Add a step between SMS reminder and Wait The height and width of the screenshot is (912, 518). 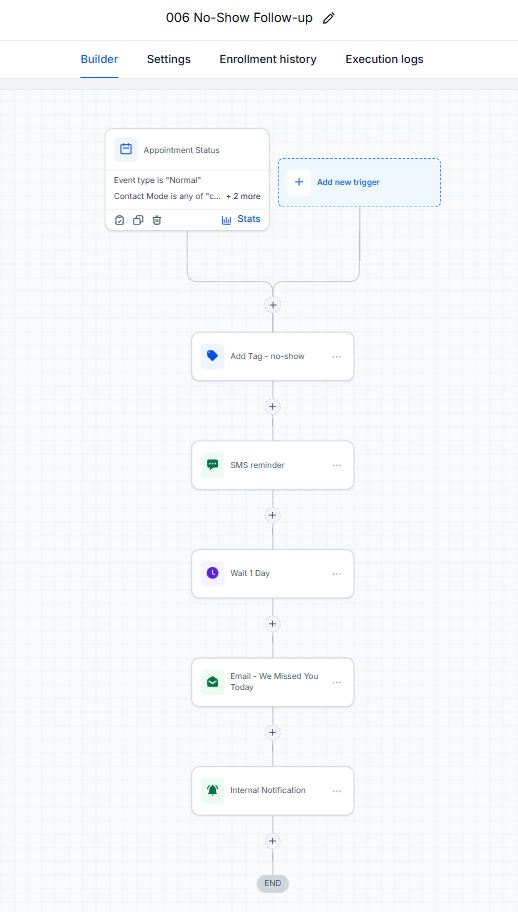click(273, 515)
